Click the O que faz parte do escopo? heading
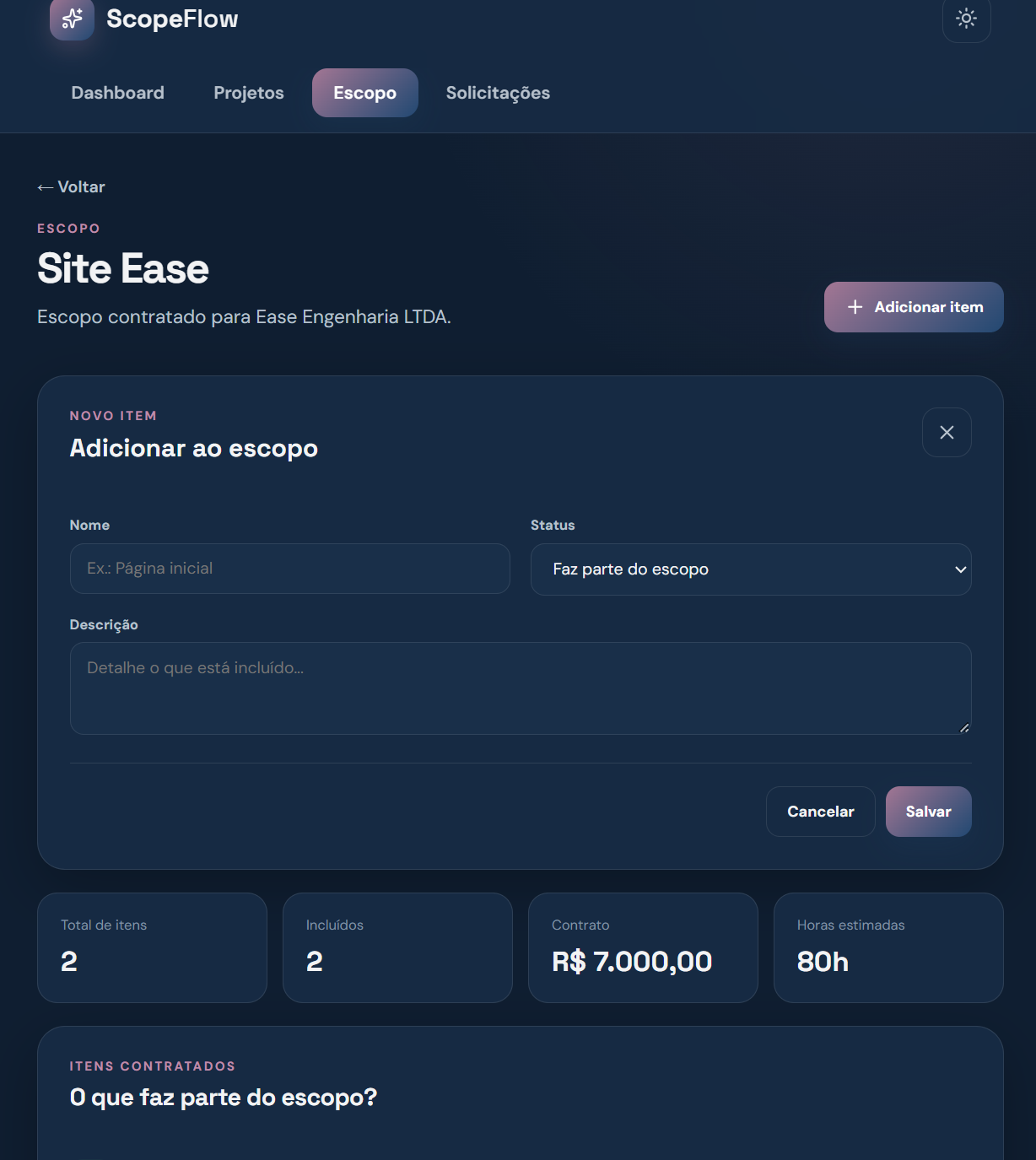Image resolution: width=1036 pixels, height=1160 pixels. pos(224,1098)
